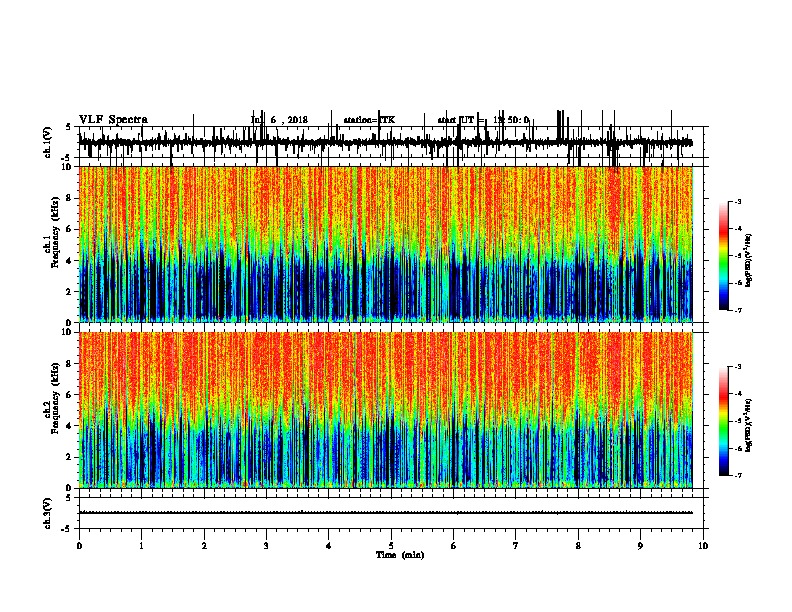Click the -3 label on ch.1 color bar

738,201
